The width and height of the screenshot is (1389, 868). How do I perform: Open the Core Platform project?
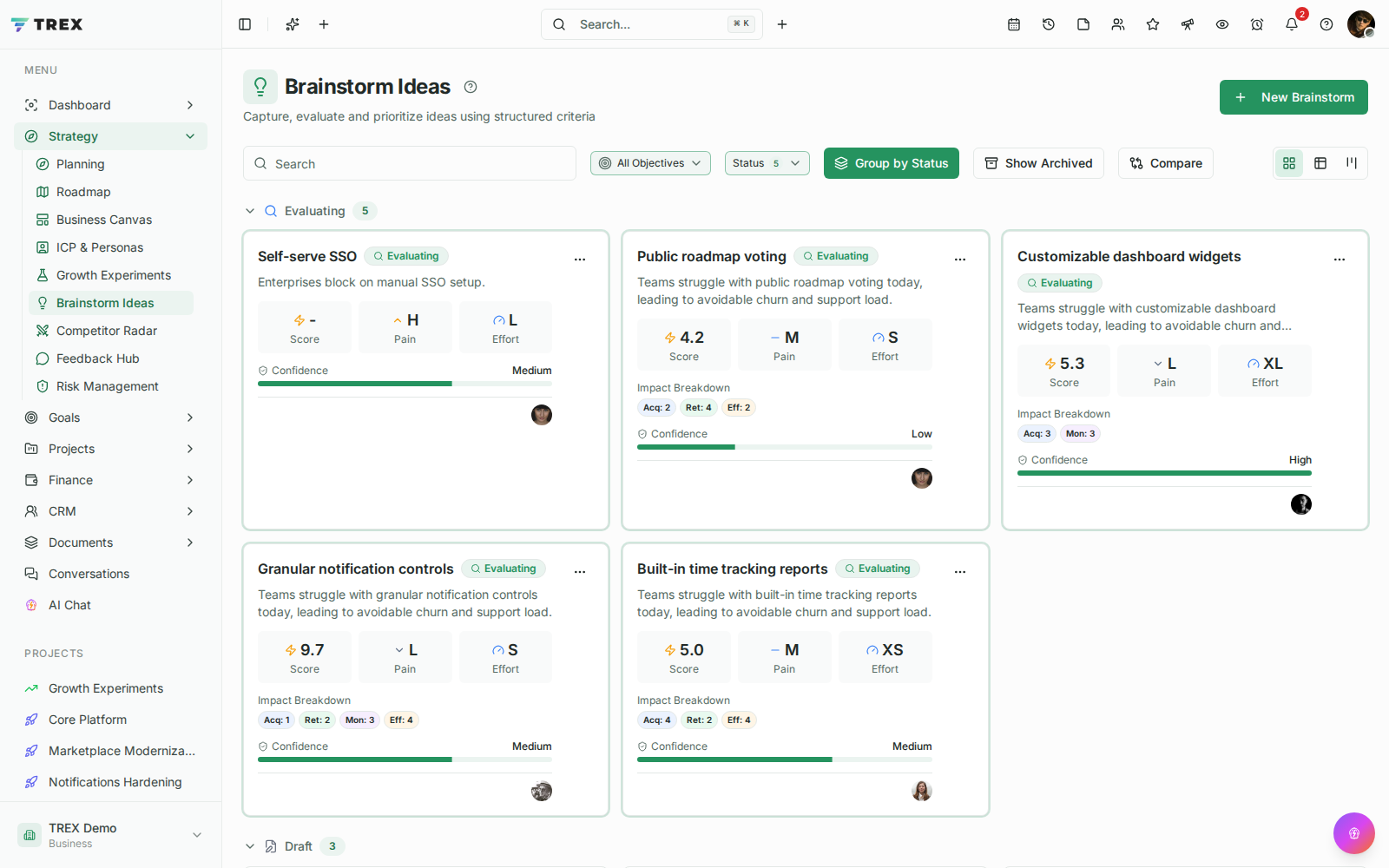click(x=111, y=720)
